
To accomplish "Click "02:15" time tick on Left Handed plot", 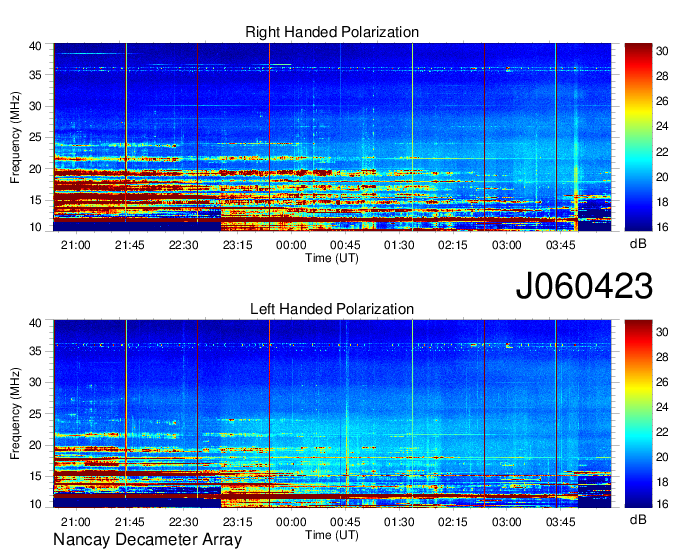I will tap(453, 522).
